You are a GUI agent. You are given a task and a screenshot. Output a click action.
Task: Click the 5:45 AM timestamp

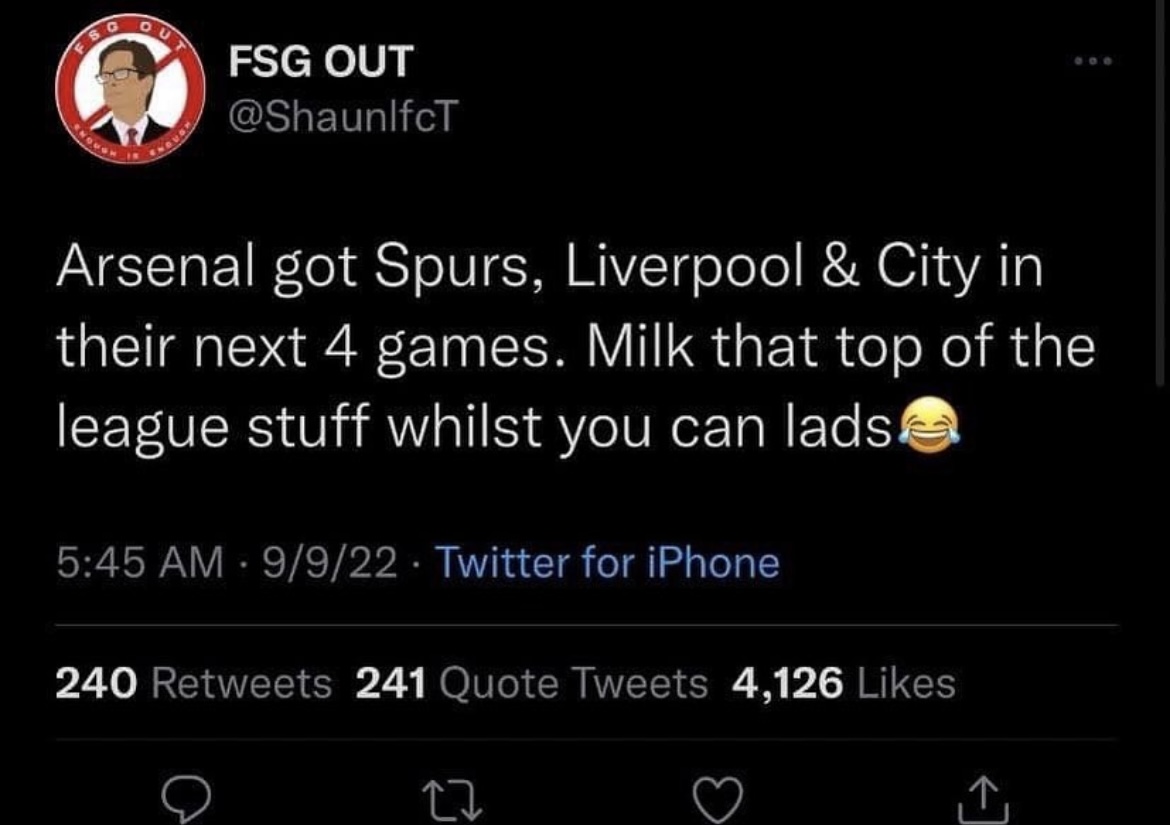pyautogui.click(x=140, y=563)
